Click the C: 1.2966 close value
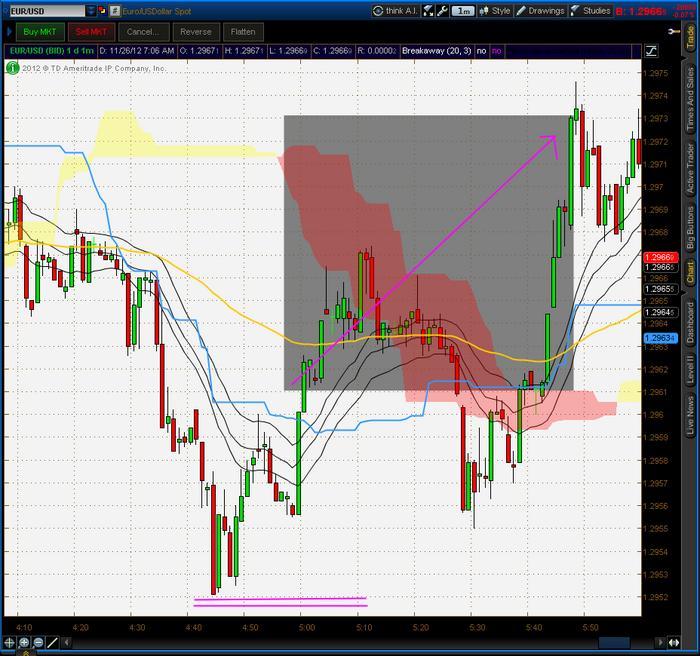 333,51
